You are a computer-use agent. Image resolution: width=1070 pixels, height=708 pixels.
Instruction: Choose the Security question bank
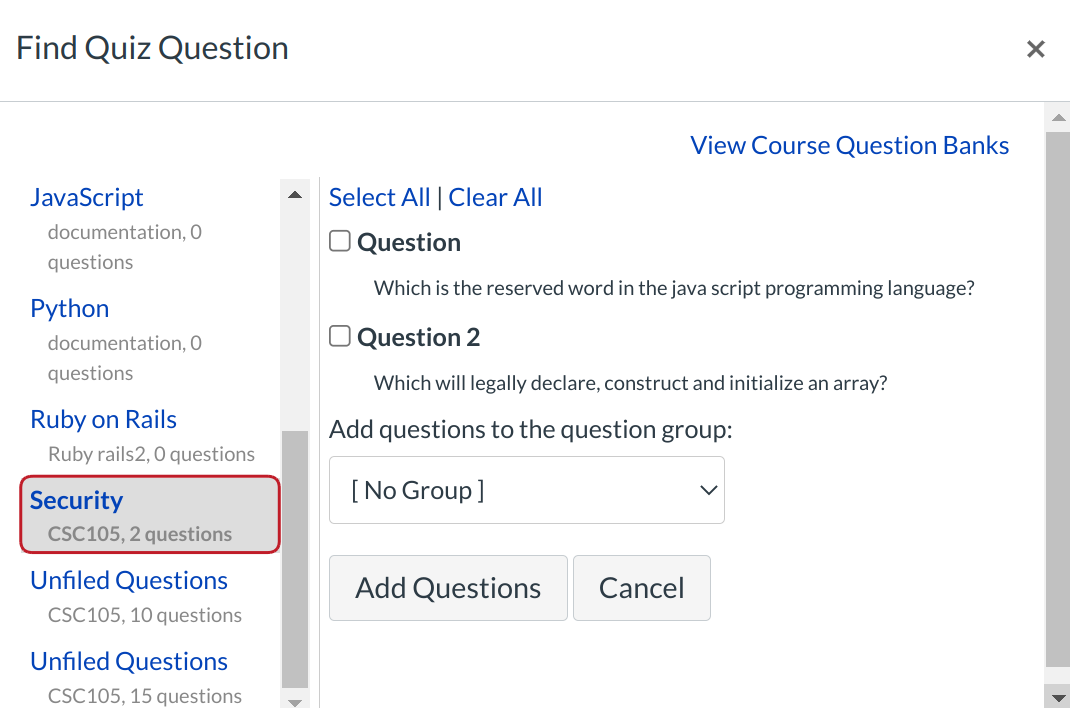[77, 500]
